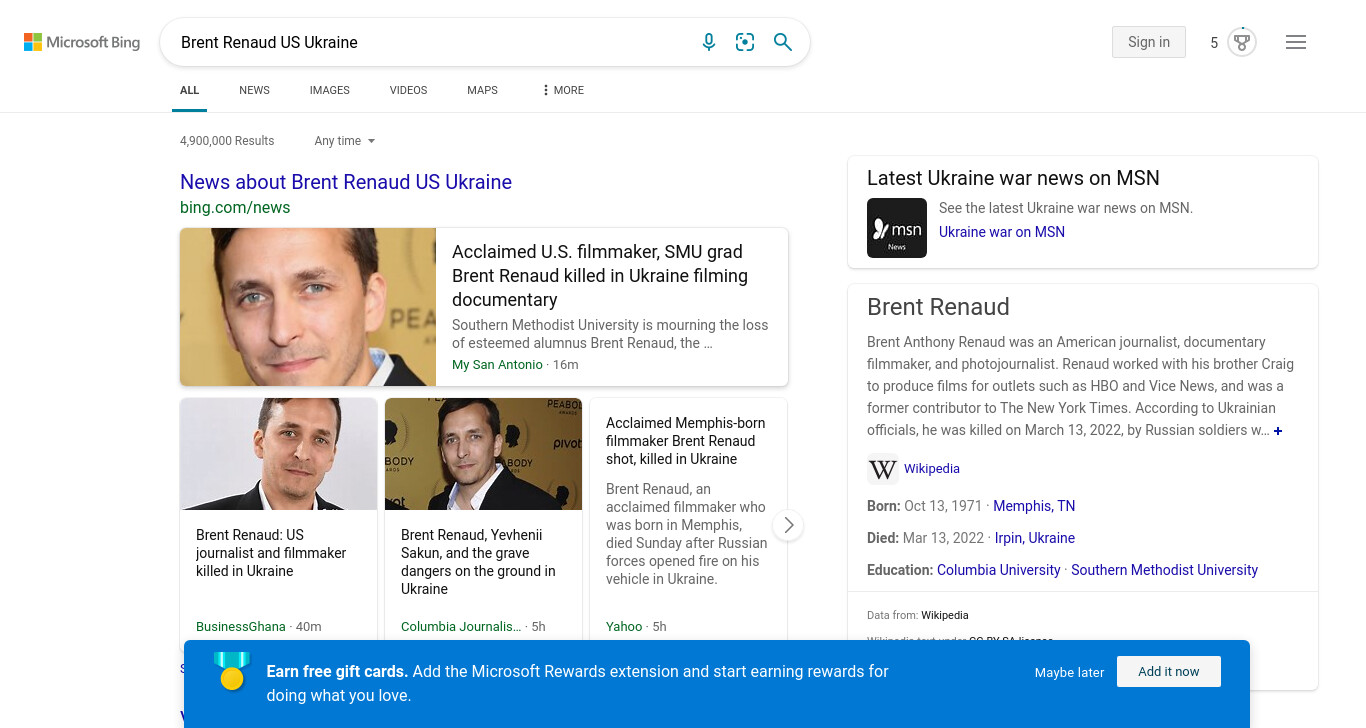Viewport: 1366px width, 728px height.
Task: Open the Any time filter dropdown
Action: [x=345, y=141]
